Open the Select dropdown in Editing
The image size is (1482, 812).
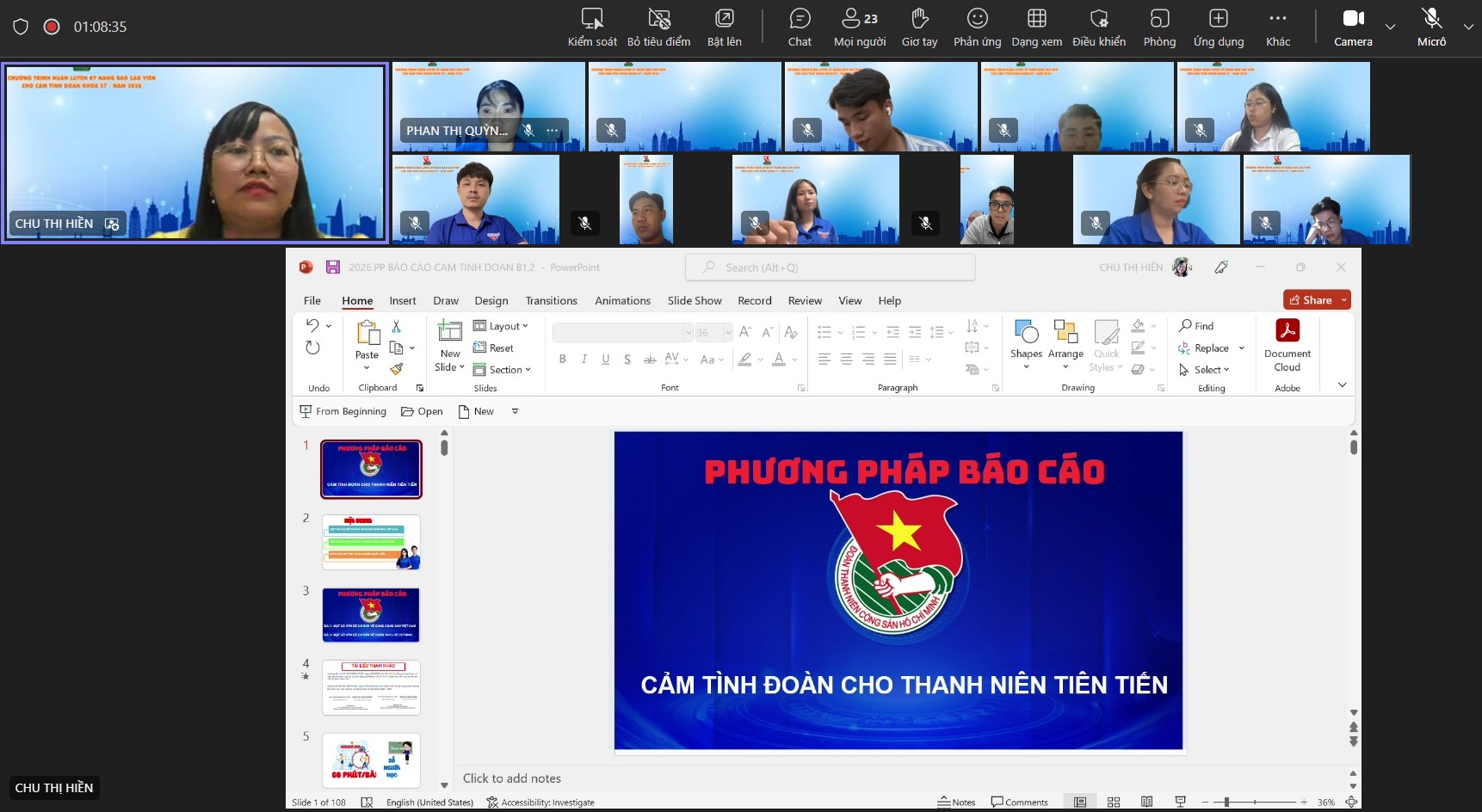point(1205,370)
